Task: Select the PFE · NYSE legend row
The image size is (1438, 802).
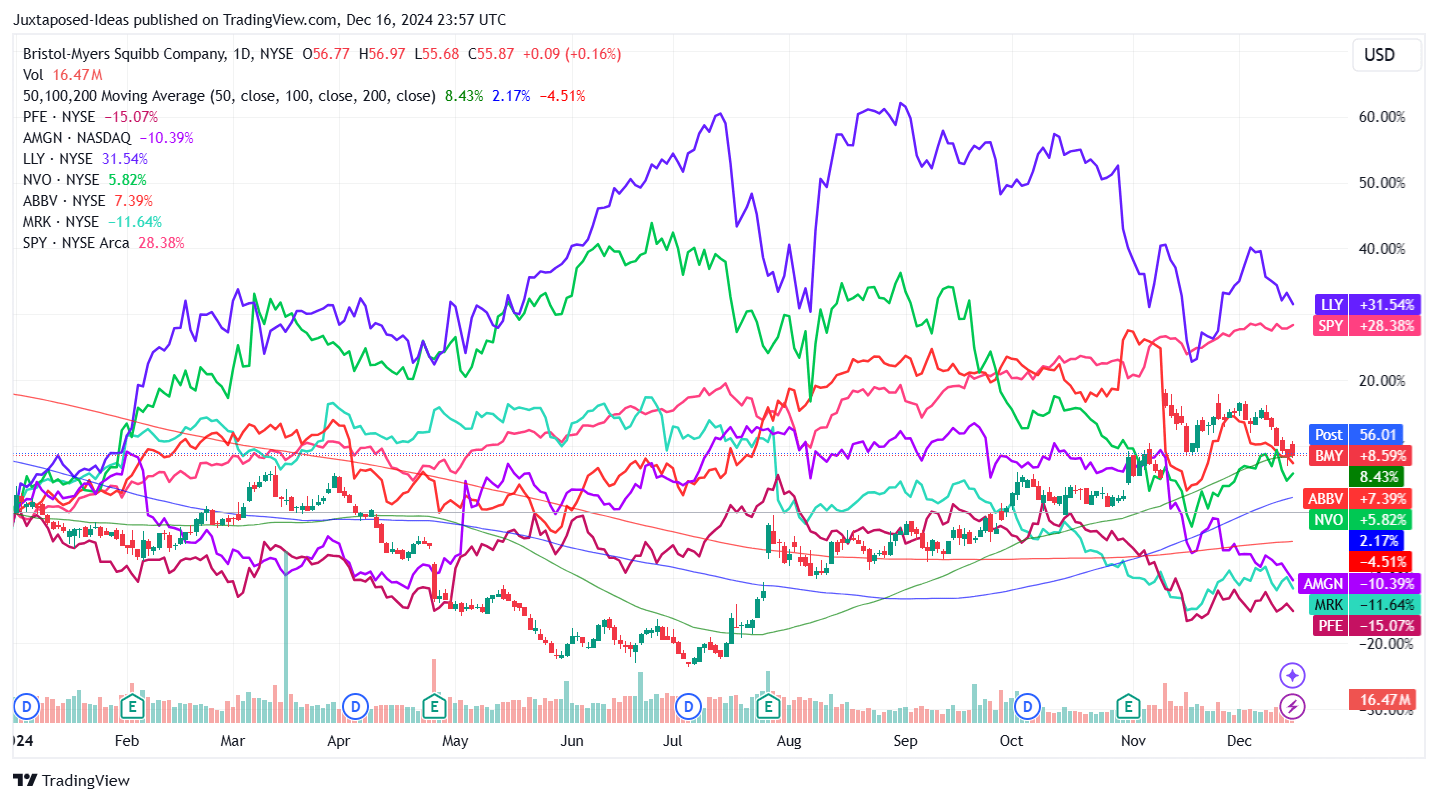Action: [90, 117]
